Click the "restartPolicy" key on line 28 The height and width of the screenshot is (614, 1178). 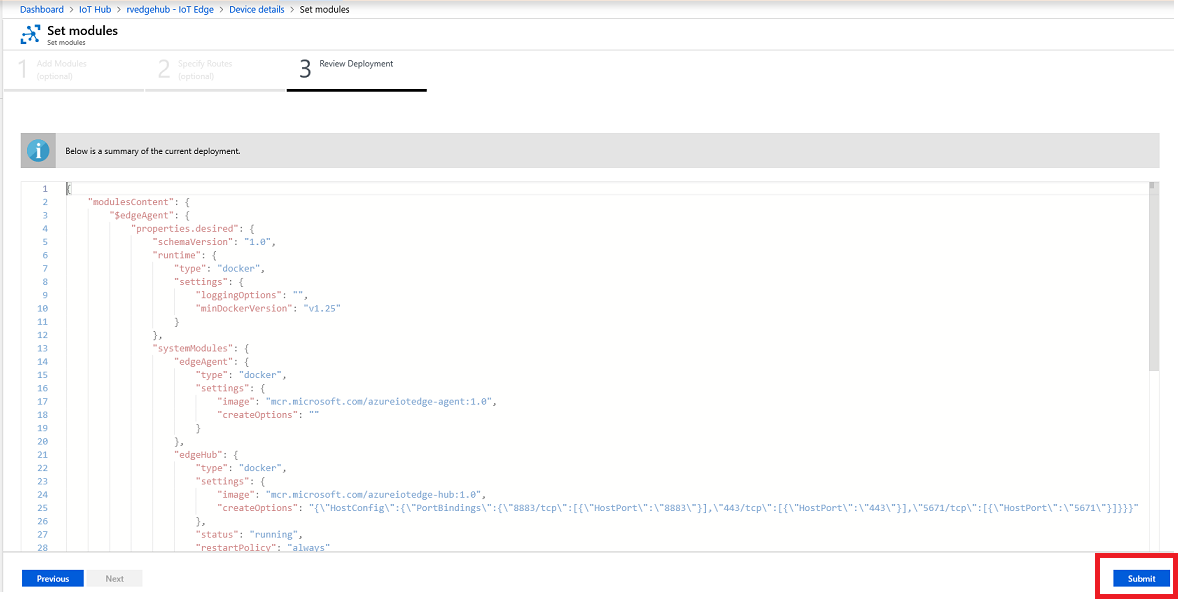(234, 548)
